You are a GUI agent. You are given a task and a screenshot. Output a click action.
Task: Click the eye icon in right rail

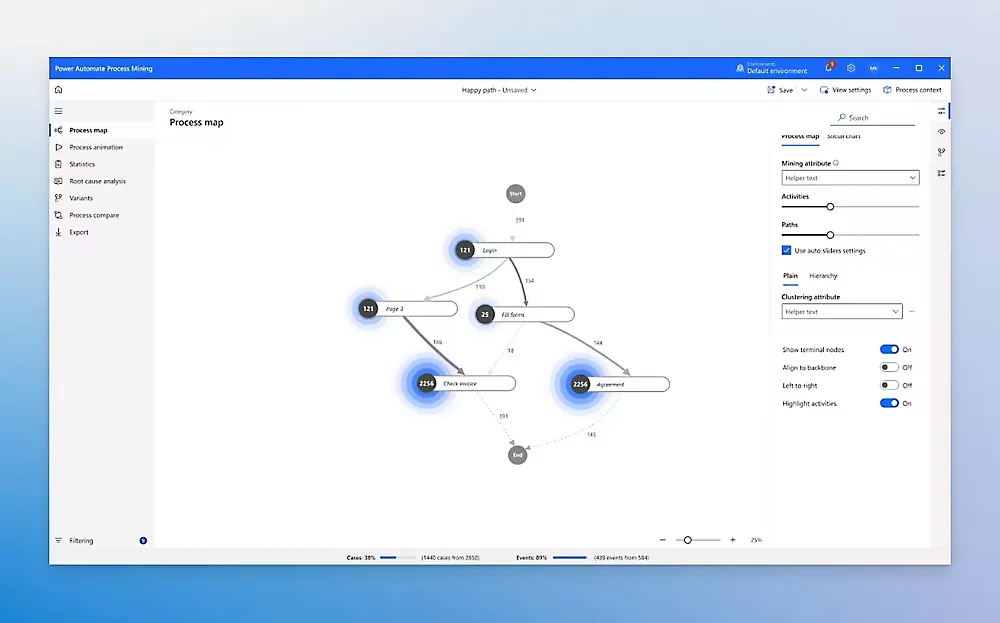click(941, 132)
